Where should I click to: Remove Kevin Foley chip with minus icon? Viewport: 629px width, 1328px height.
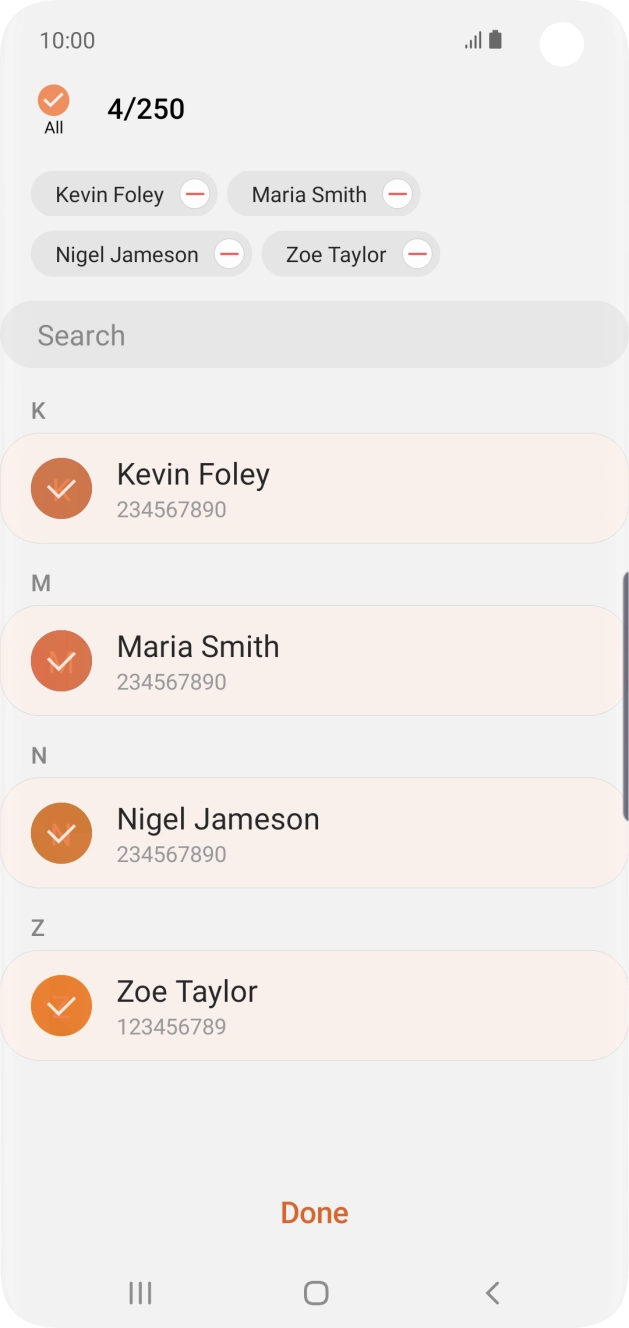[x=195, y=194]
